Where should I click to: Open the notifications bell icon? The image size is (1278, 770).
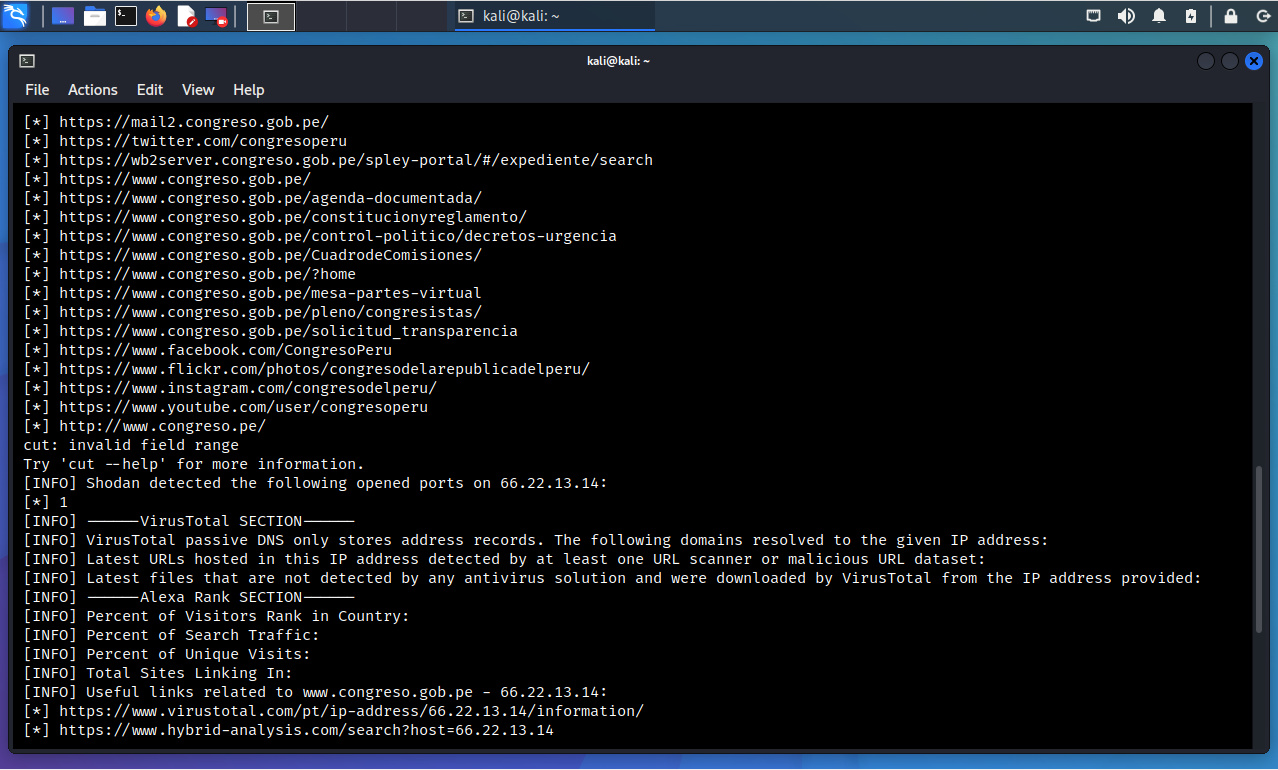(x=1159, y=16)
